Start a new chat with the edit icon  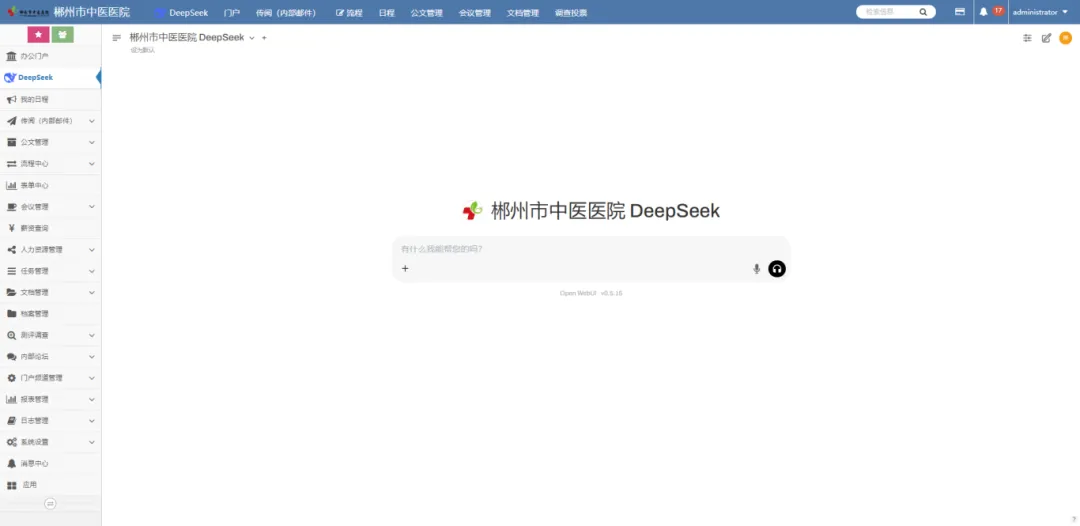(1046, 38)
